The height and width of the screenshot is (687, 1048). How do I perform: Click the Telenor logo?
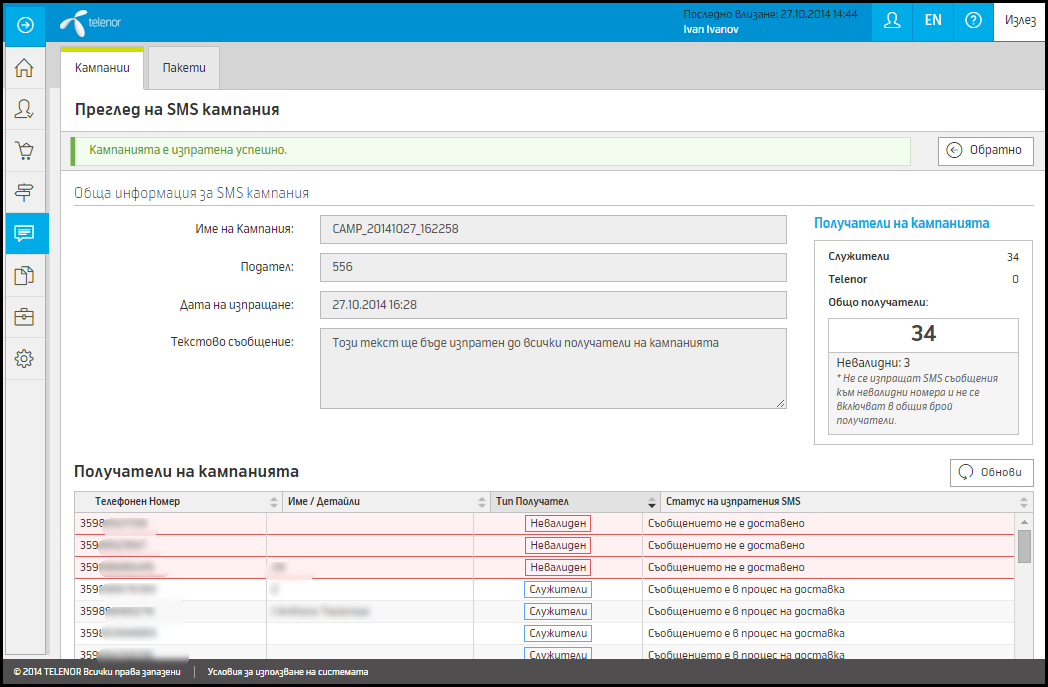pyautogui.click(x=90, y=23)
